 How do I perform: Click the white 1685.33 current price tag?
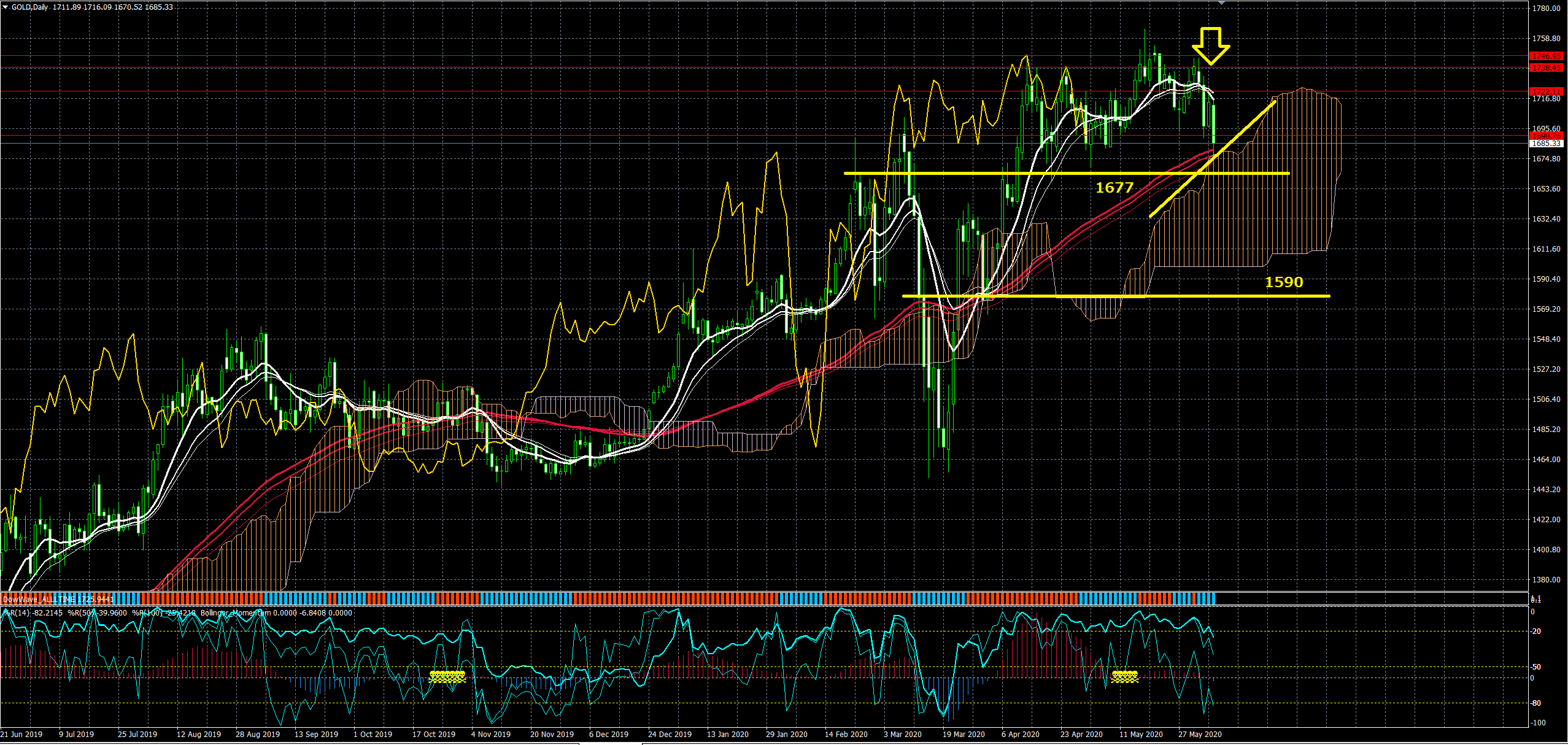1546,144
